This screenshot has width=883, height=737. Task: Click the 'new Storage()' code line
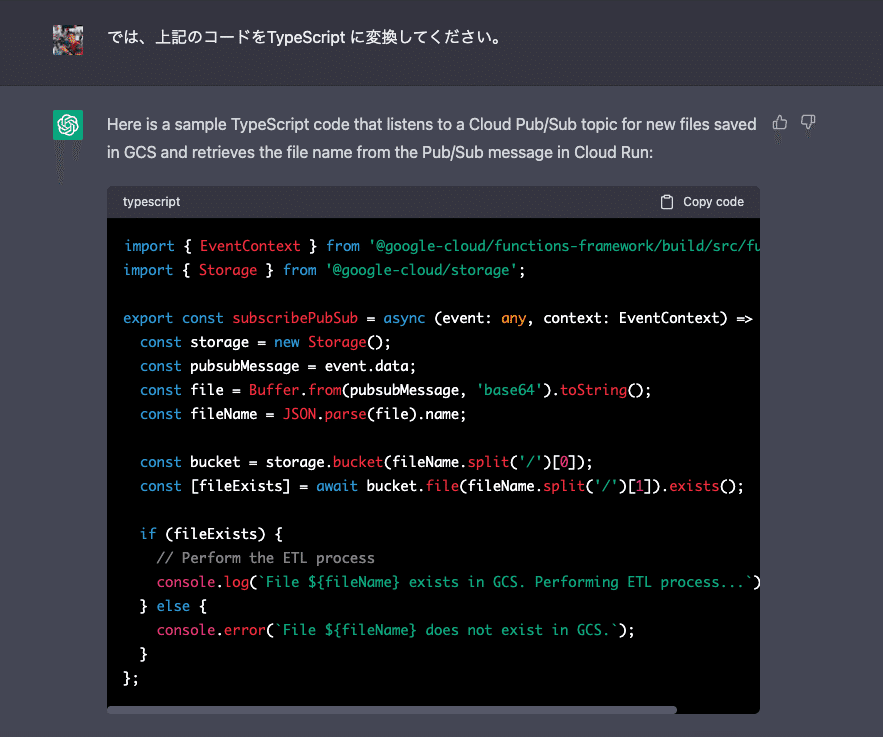pyautogui.click(x=253, y=342)
